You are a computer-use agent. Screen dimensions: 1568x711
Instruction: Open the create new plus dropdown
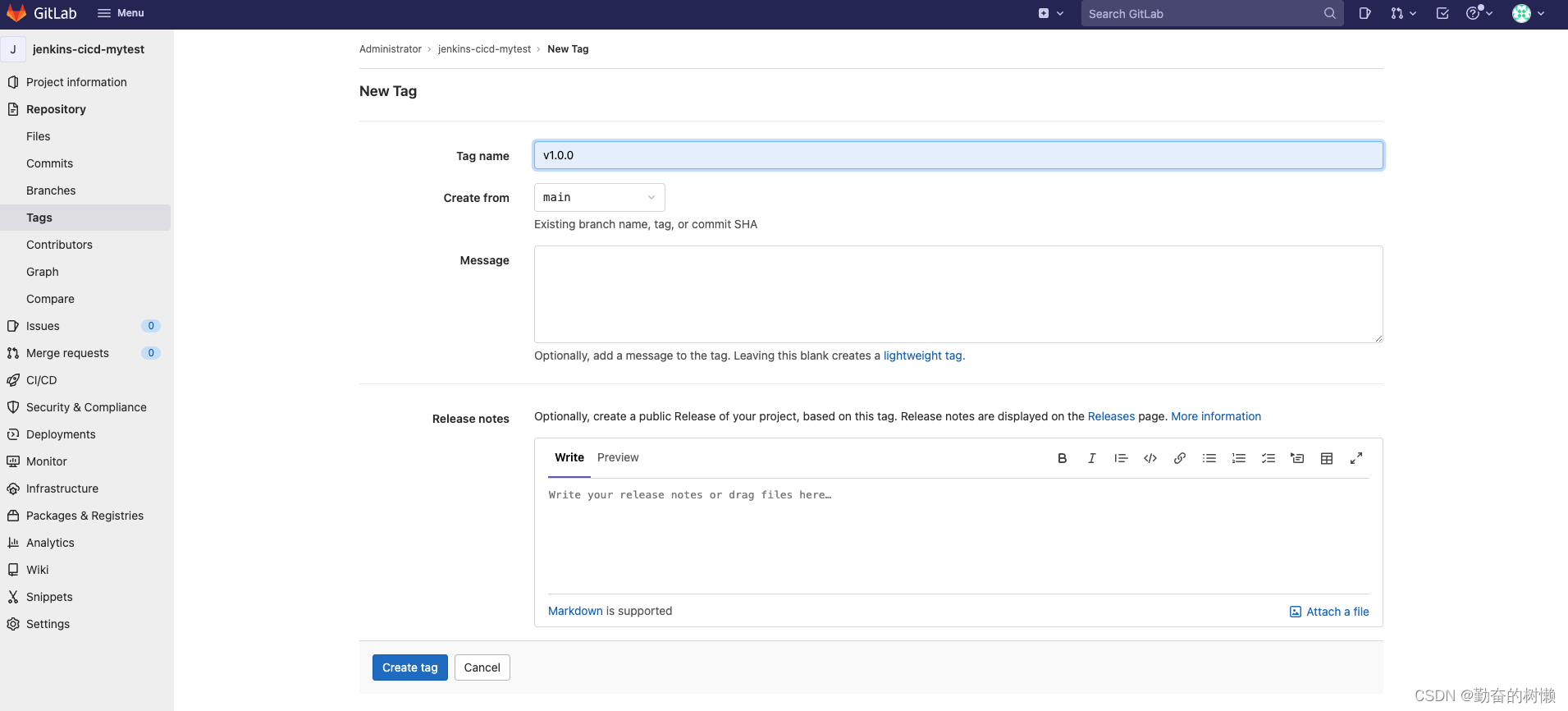coord(1051,13)
